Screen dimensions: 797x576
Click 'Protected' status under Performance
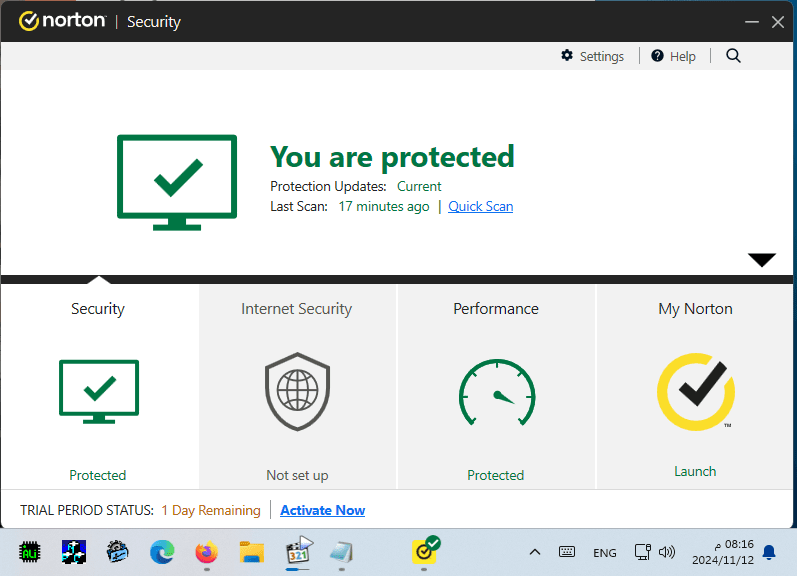(496, 475)
